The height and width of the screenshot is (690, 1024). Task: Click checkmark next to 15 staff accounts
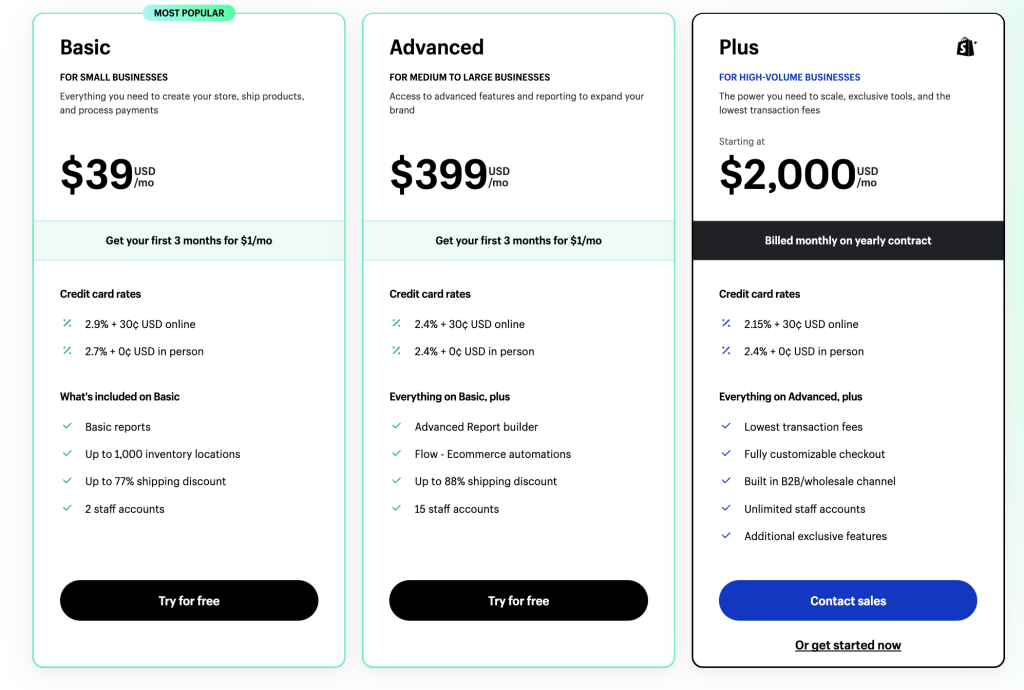click(x=396, y=508)
